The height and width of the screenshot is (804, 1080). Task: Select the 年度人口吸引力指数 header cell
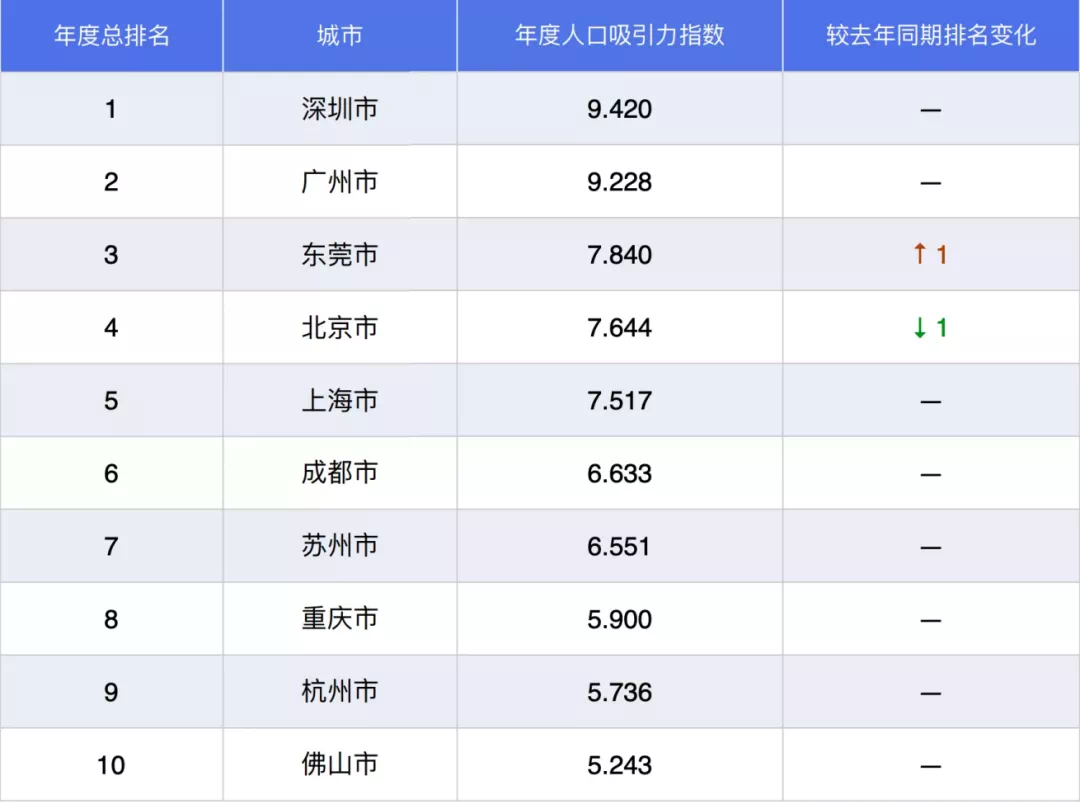620,36
